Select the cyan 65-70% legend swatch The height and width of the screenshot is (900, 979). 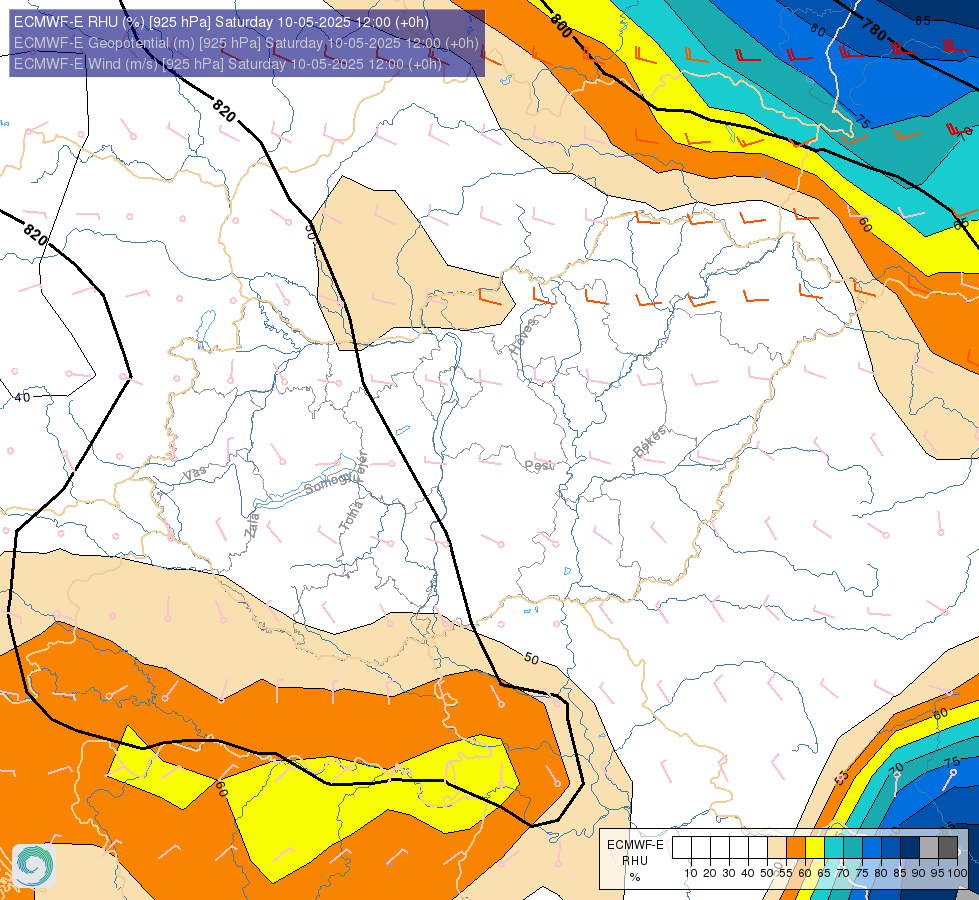(834, 848)
